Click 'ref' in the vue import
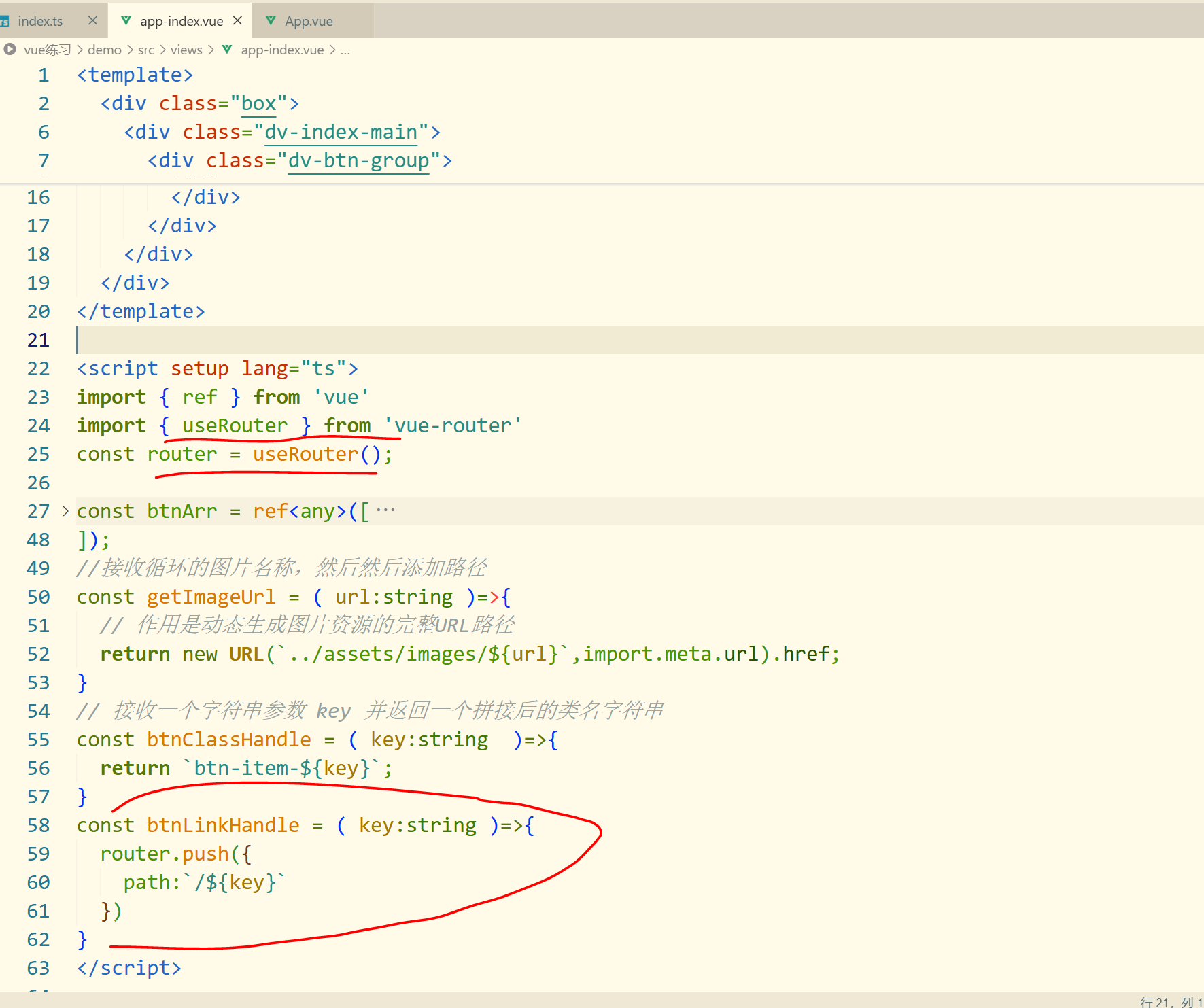The image size is (1204, 1008). pos(199,397)
